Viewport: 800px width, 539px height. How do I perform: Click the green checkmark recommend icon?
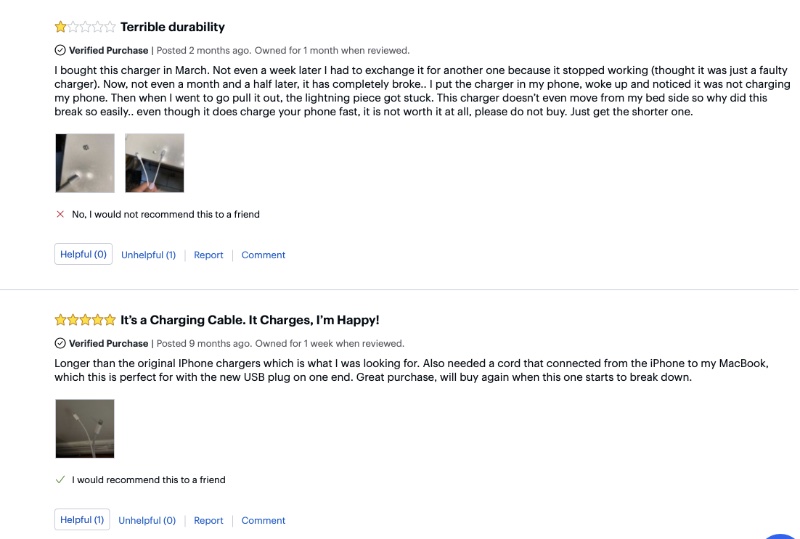click(x=60, y=480)
